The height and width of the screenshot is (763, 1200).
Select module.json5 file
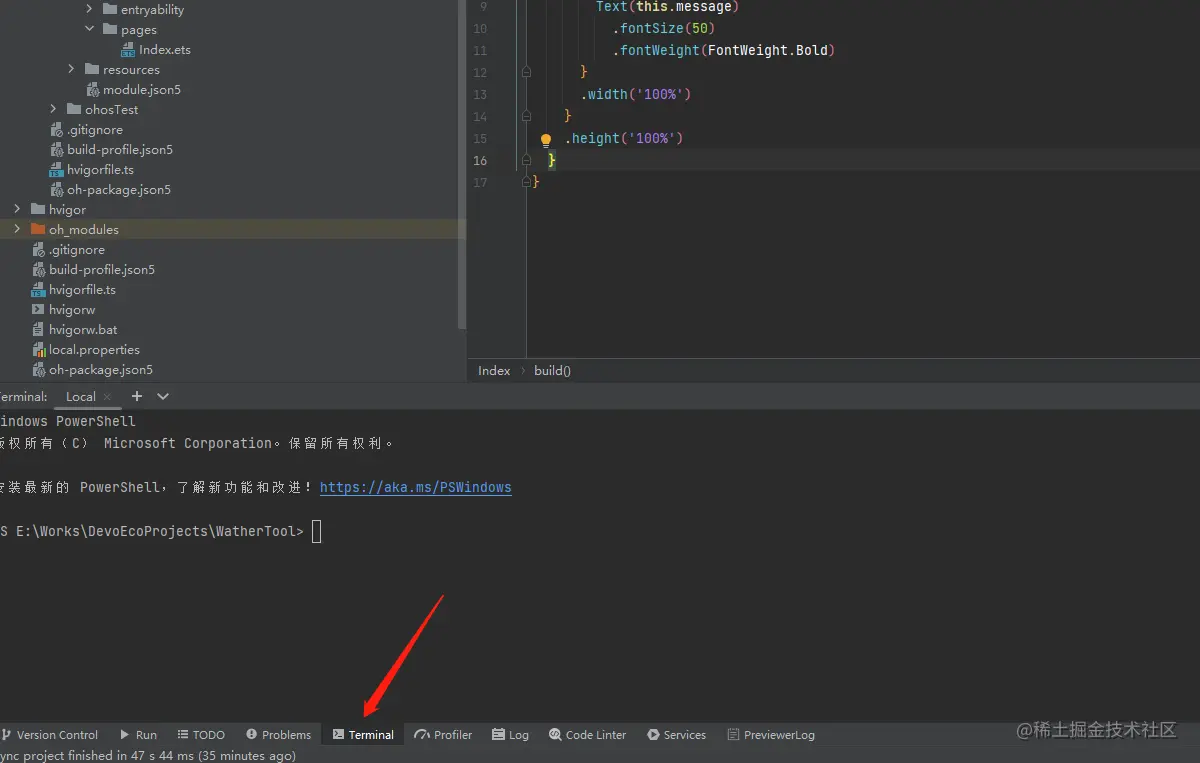tap(142, 90)
